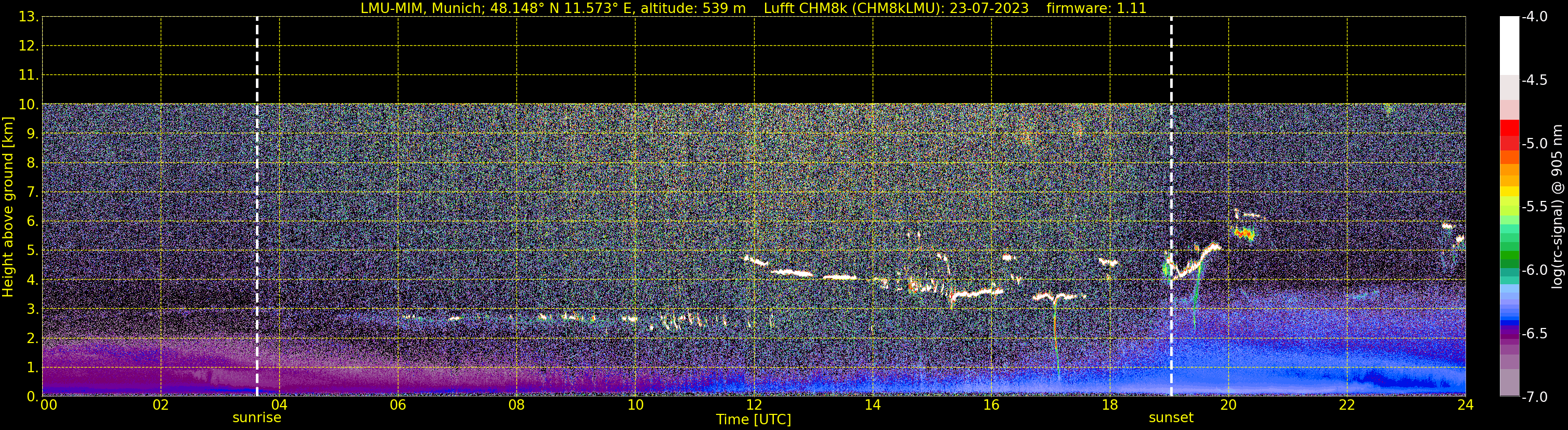Screen dimensions: 1568x430
Task: Click the y-axis tick label '2.'
Action: click(x=32, y=338)
